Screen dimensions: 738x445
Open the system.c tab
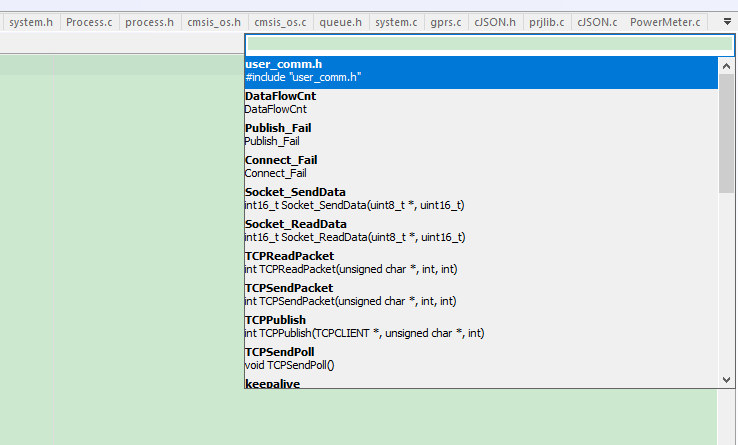point(396,22)
